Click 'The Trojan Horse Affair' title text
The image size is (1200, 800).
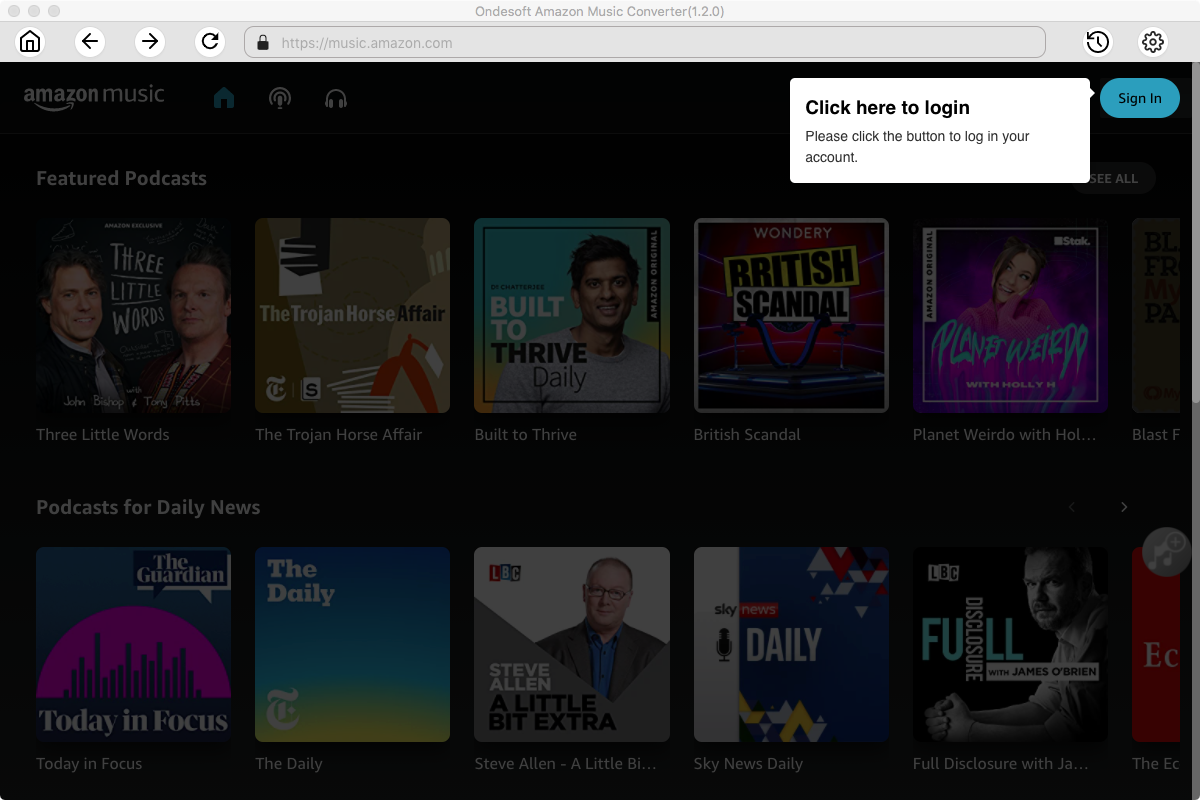339,434
